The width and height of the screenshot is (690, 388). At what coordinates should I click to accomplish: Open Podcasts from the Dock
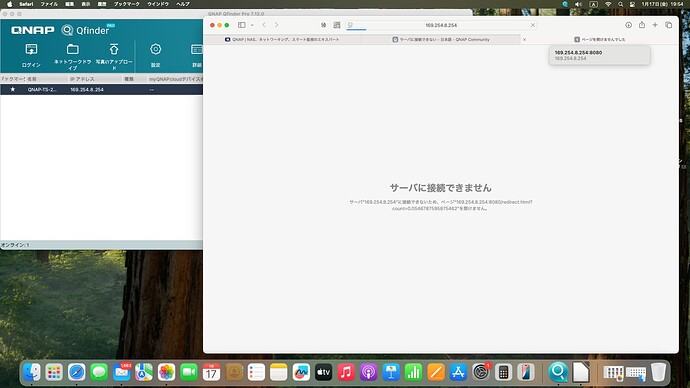[x=368, y=372]
